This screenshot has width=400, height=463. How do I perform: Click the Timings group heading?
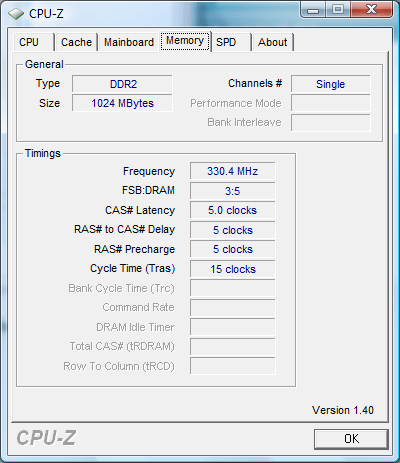tap(43, 153)
